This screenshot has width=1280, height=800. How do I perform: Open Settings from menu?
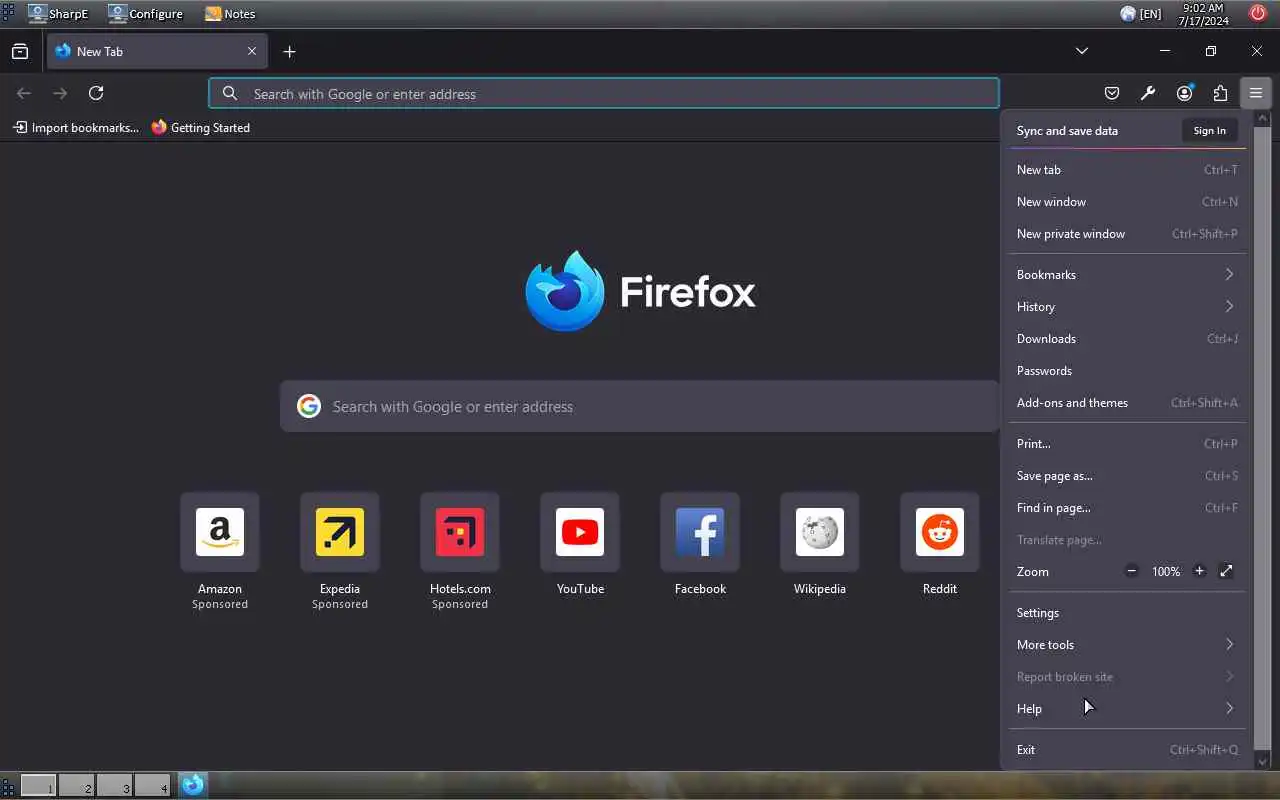(1125, 612)
